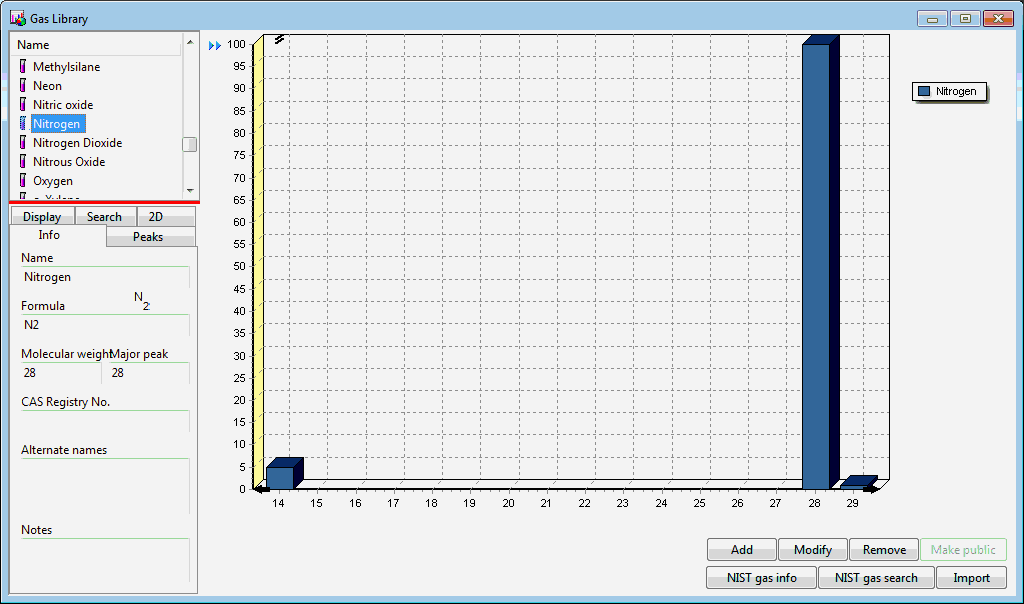1024x604 pixels.
Task: Click the left arrow on chart x-axis
Action: (260, 489)
